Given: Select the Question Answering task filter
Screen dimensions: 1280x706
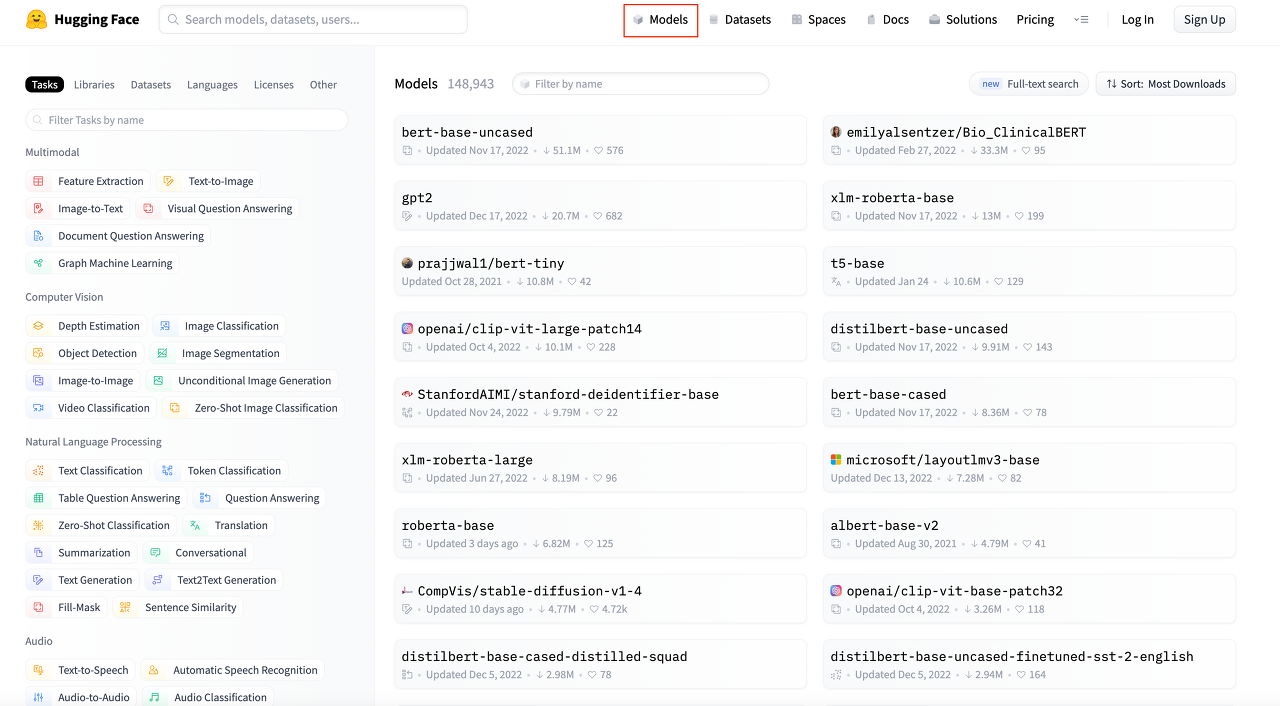Looking at the screenshot, I should point(259,498).
